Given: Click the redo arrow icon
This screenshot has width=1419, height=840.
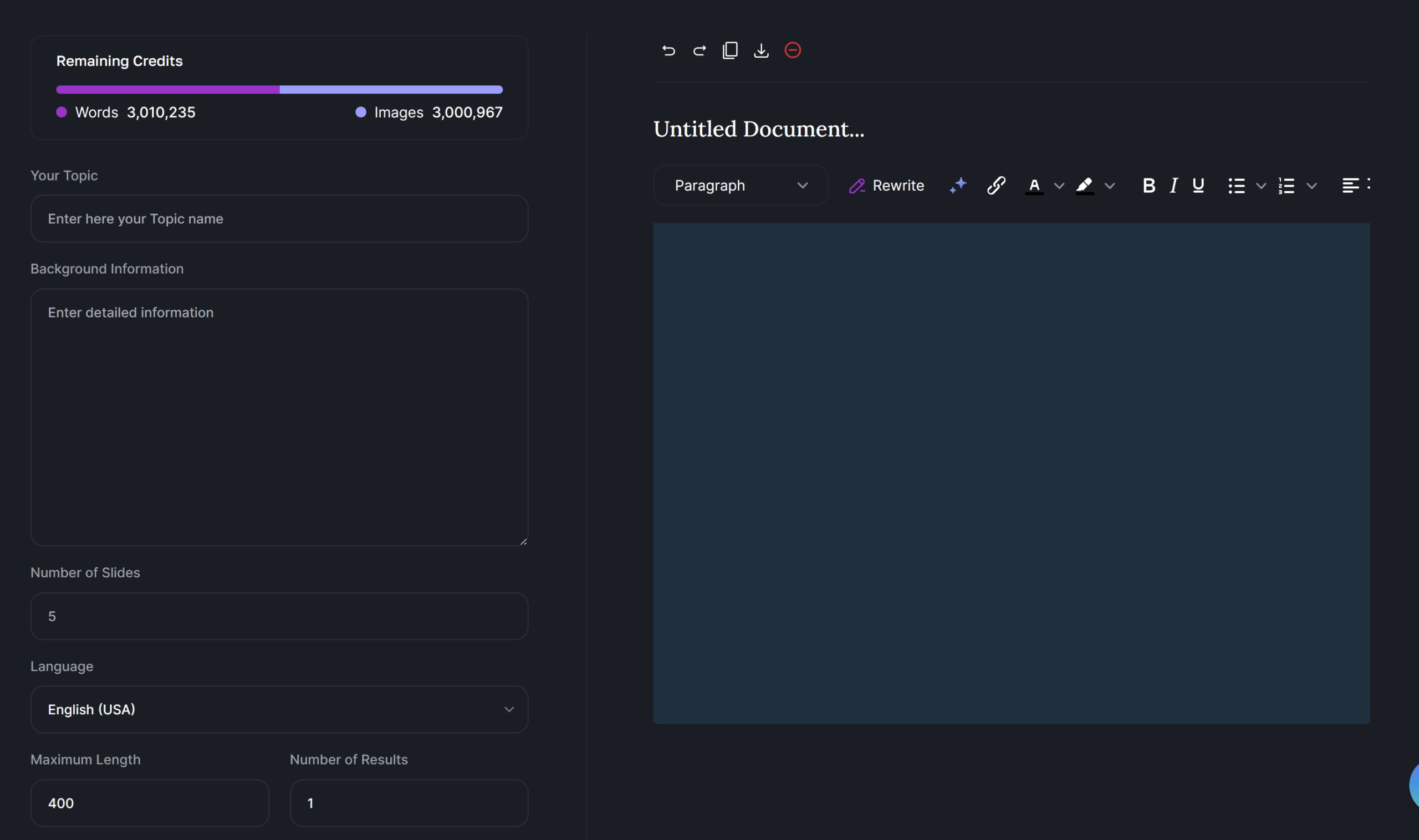Looking at the screenshot, I should coord(700,50).
